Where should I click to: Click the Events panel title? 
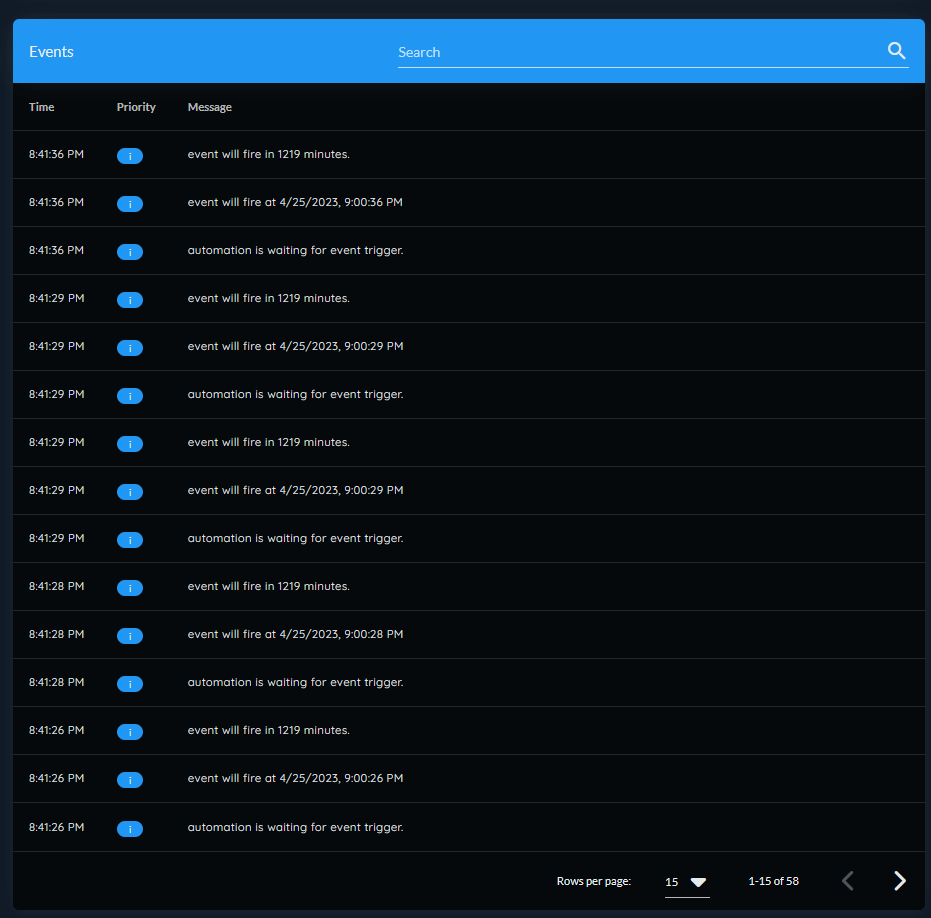[51, 52]
